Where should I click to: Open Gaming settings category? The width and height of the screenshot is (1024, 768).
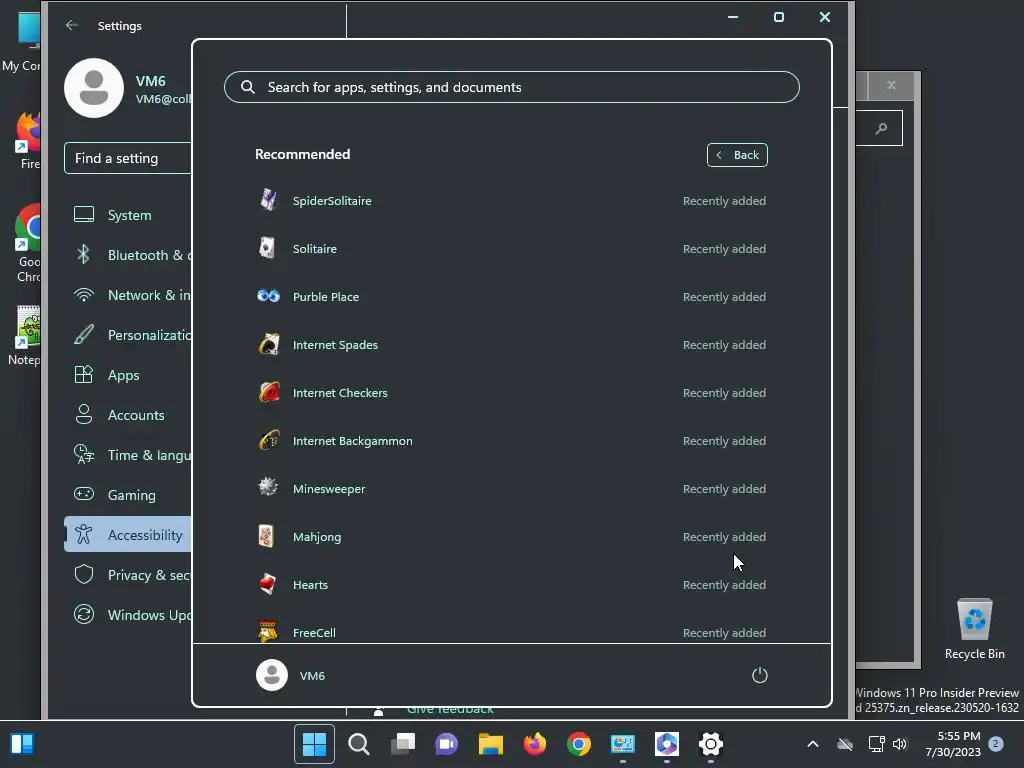tap(128, 495)
